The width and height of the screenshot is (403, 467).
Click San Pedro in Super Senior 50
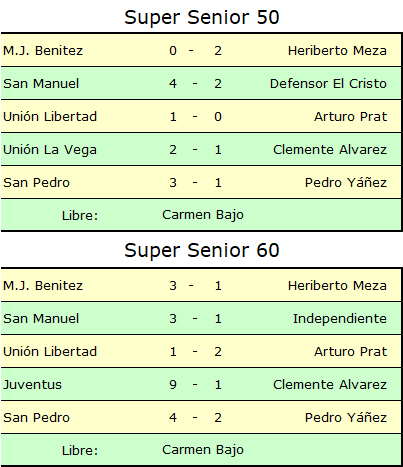[36, 183]
